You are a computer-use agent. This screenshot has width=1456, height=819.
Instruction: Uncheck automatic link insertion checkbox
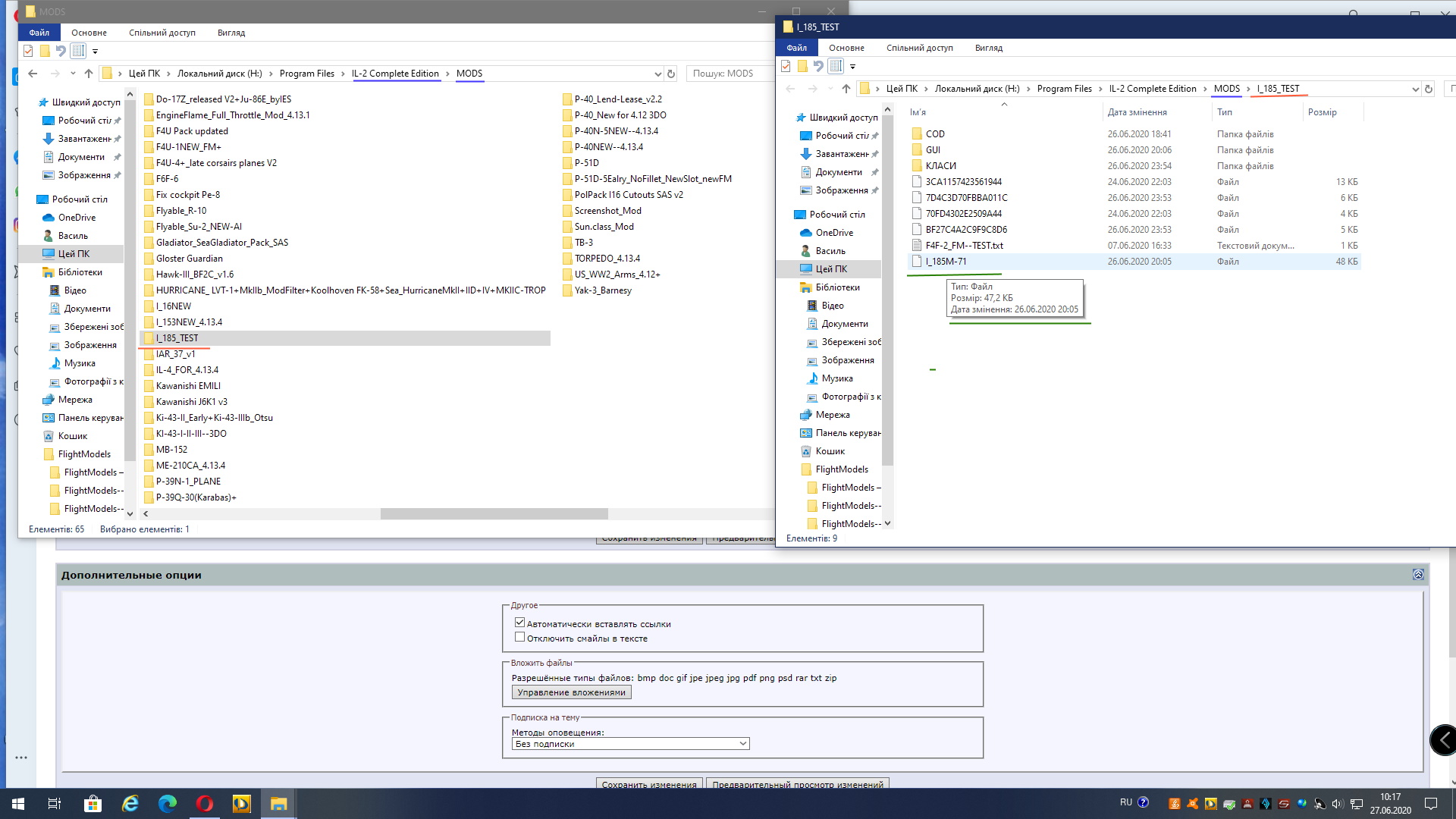click(520, 623)
